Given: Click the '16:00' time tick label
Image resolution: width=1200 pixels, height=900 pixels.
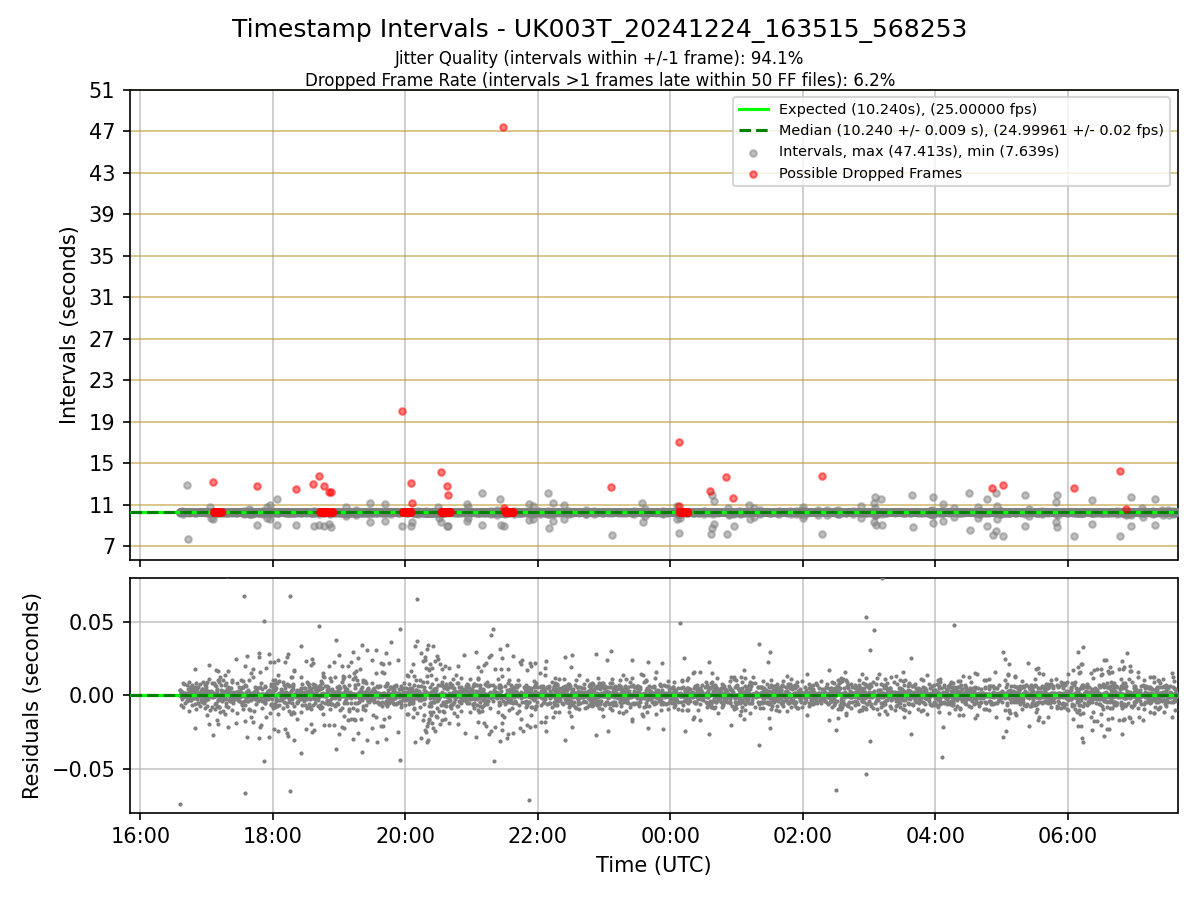Looking at the screenshot, I should tap(140, 835).
